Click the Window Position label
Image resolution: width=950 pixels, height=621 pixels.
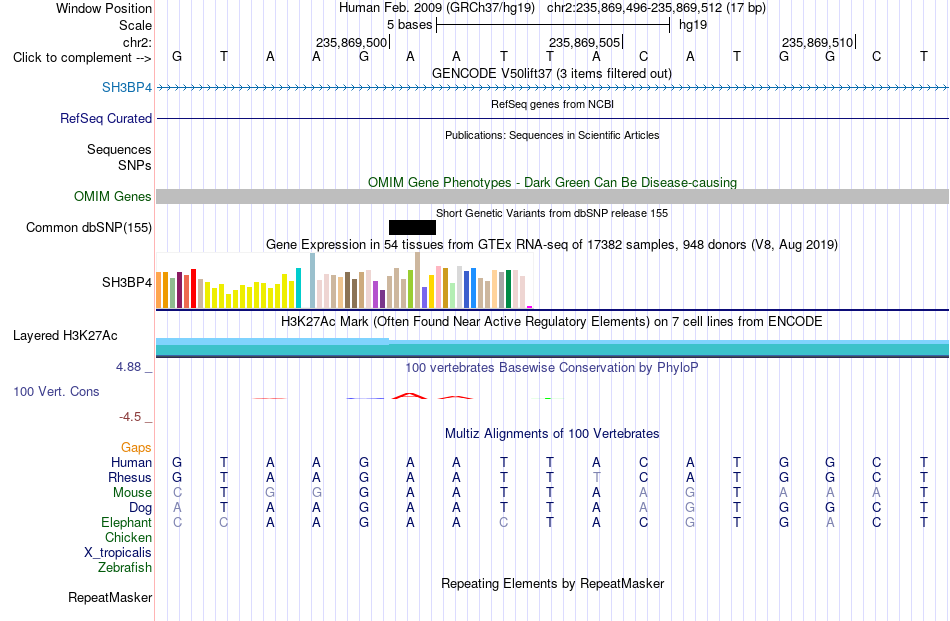point(104,8)
